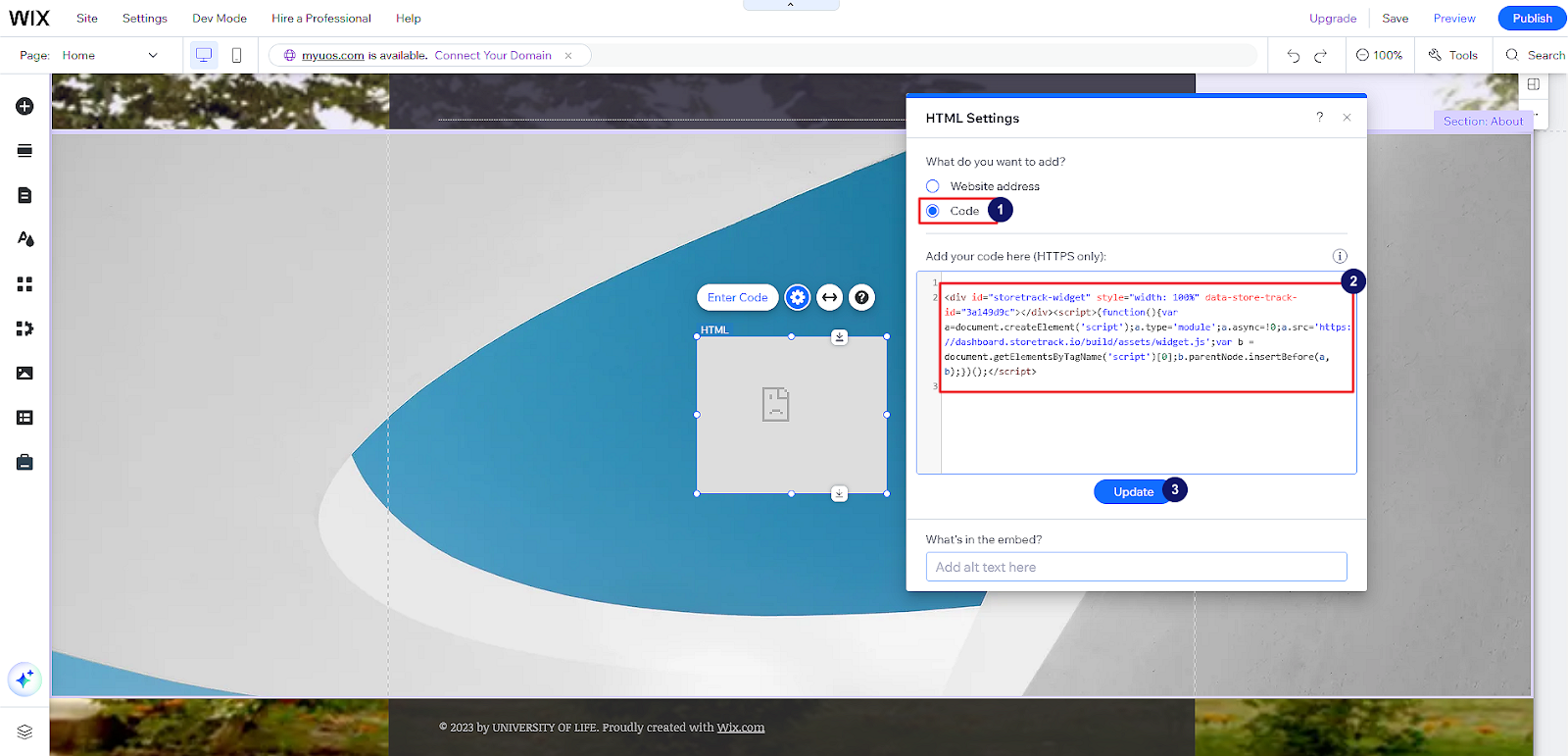Click the info icon beside code label
1568x756 pixels.
point(1340,256)
